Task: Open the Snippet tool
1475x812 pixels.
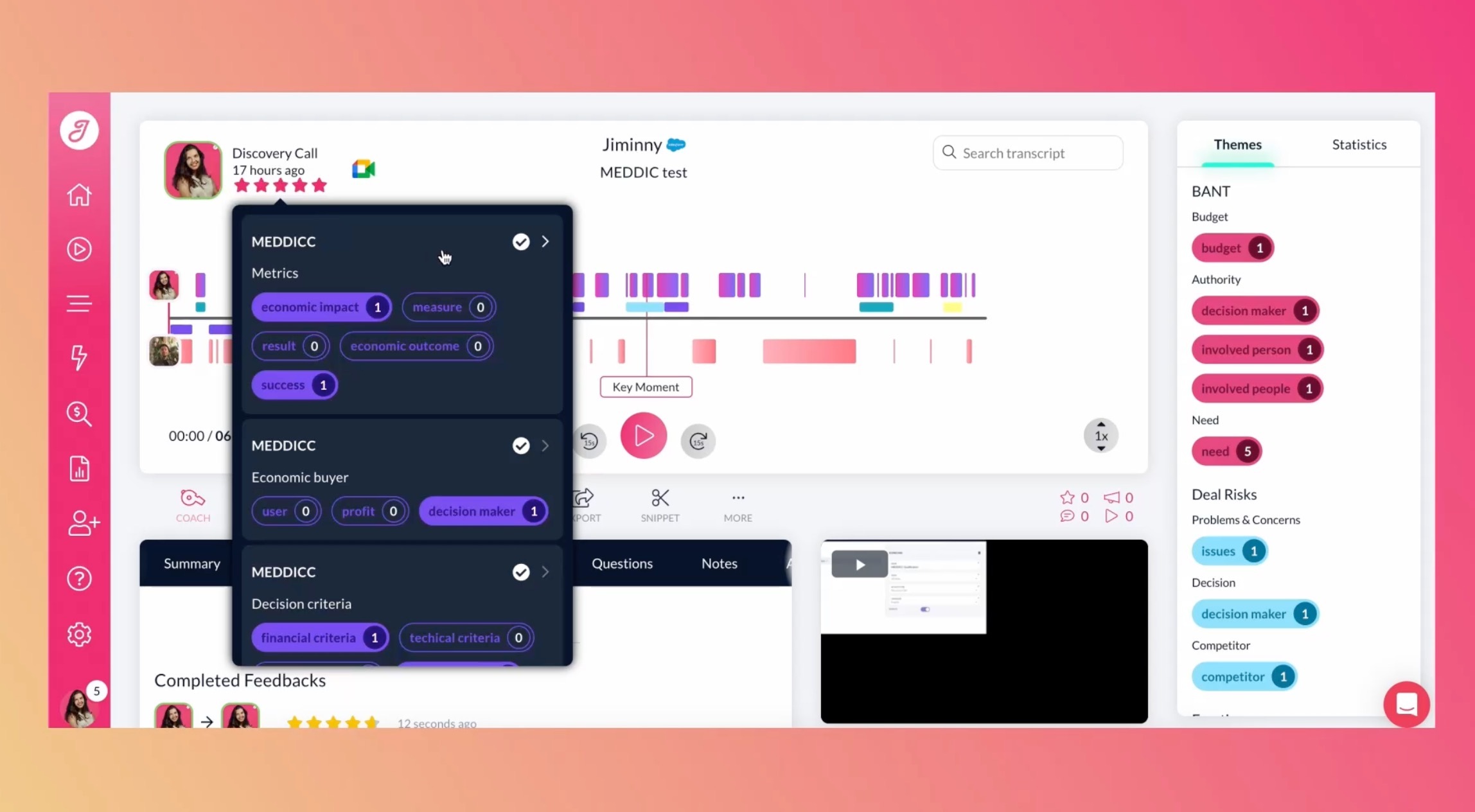Action: (x=660, y=504)
